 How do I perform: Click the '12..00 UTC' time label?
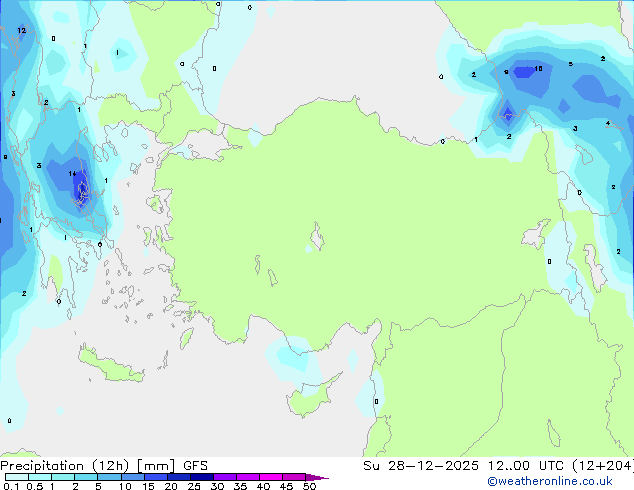coord(526,466)
